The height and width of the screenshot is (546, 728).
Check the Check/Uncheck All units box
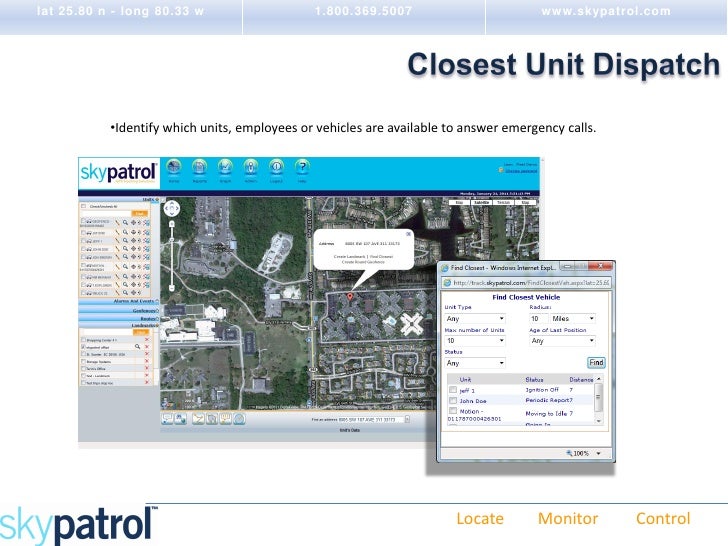click(x=83, y=206)
